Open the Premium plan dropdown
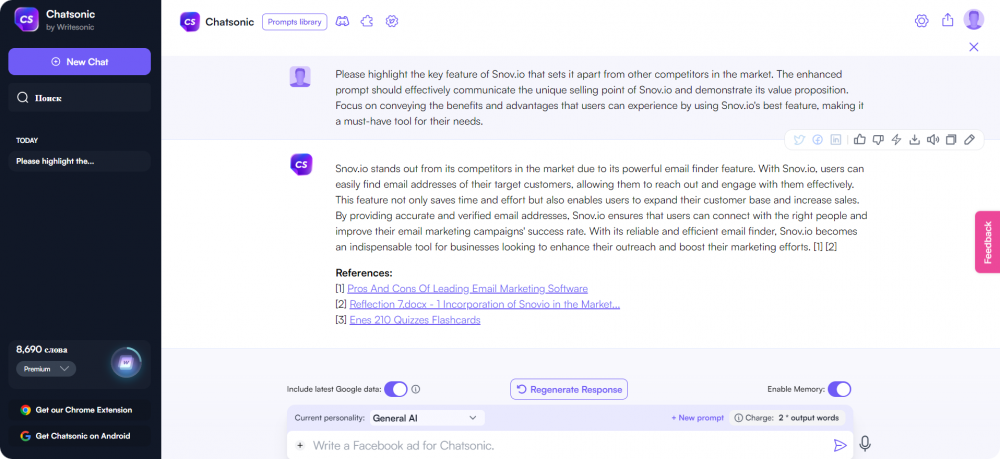This screenshot has width=1000, height=459. [x=46, y=368]
